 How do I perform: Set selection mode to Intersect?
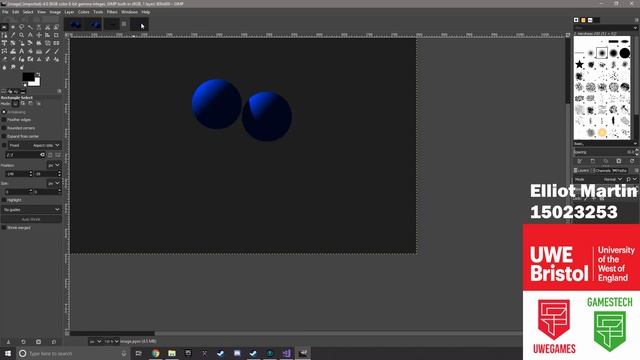click(38, 104)
